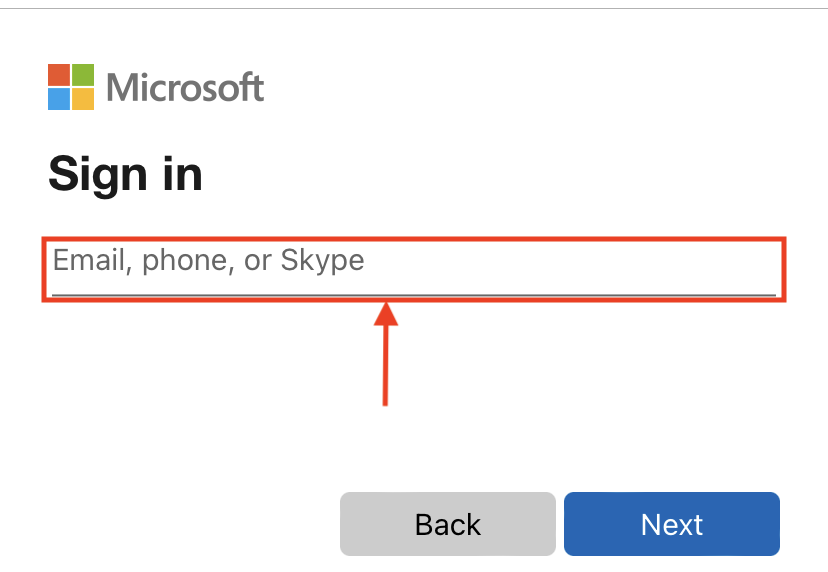Go back using the gray Back button

(x=448, y=524)
